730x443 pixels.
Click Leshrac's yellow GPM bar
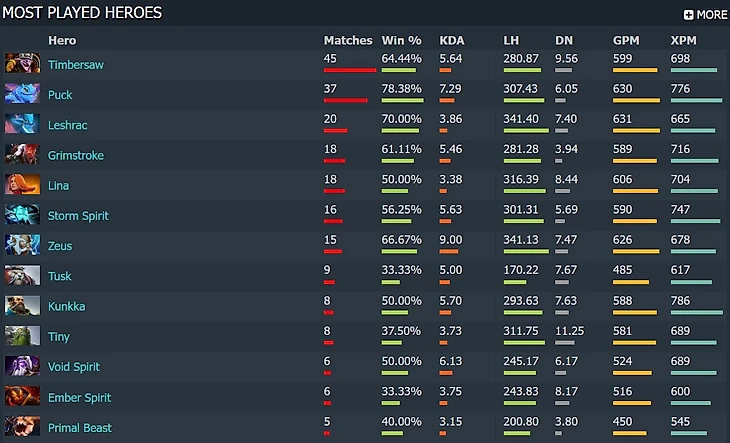tap(636, 131)
